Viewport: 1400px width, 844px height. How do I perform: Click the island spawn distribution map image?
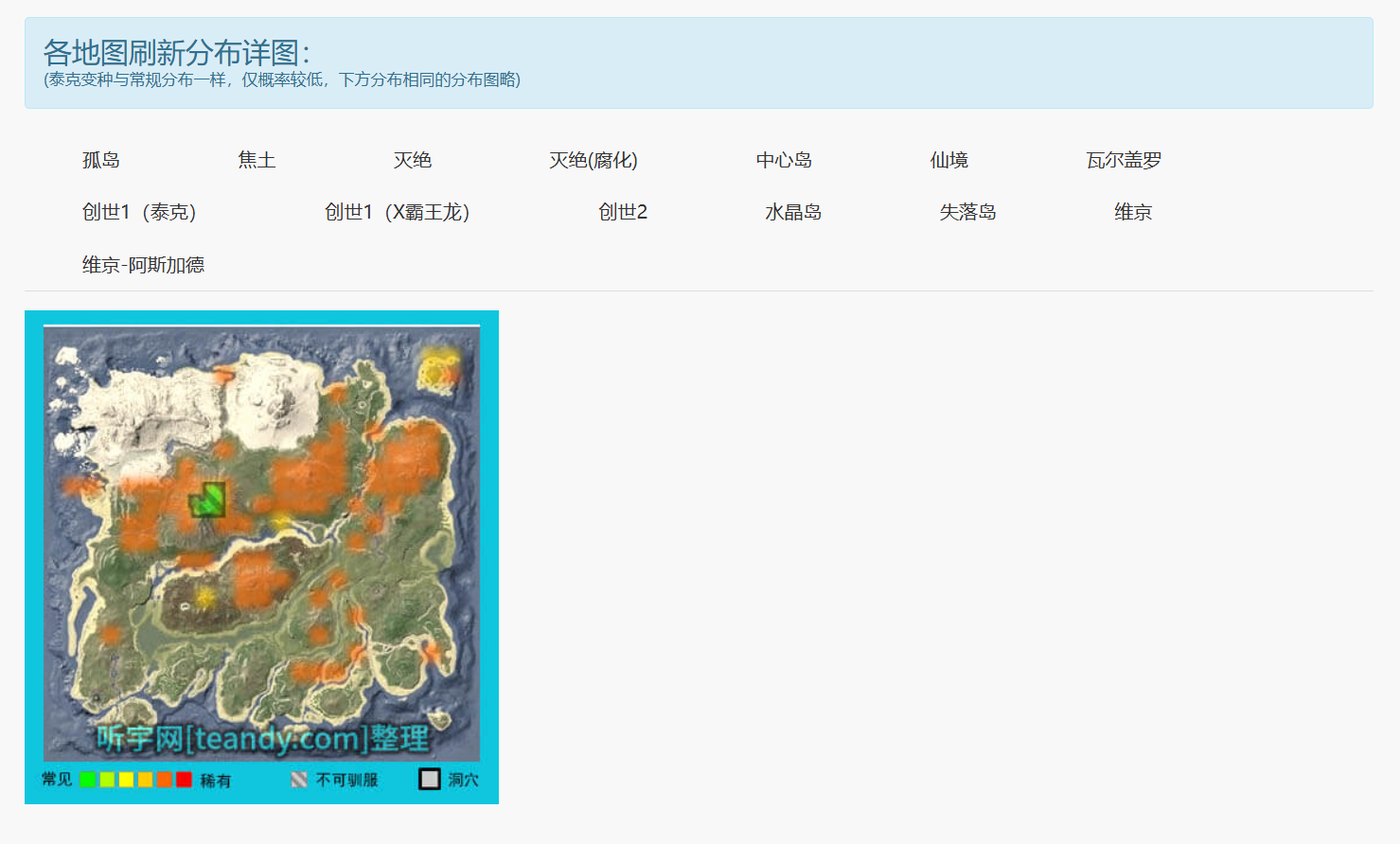click(261, 557)
